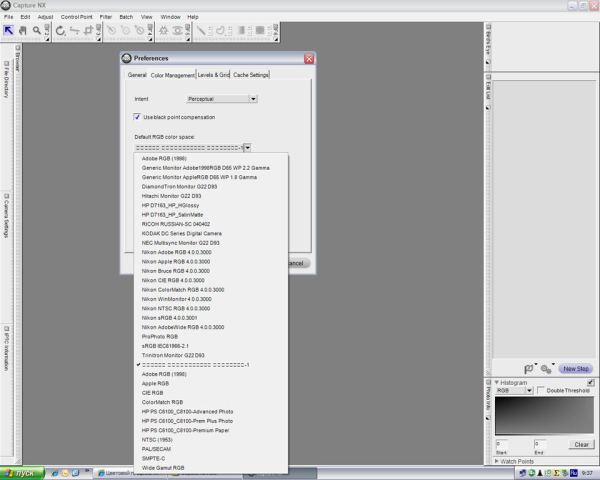600x480 pixels.
Task: Click the versions flag icon beside New Step
Action: (528, 369)
